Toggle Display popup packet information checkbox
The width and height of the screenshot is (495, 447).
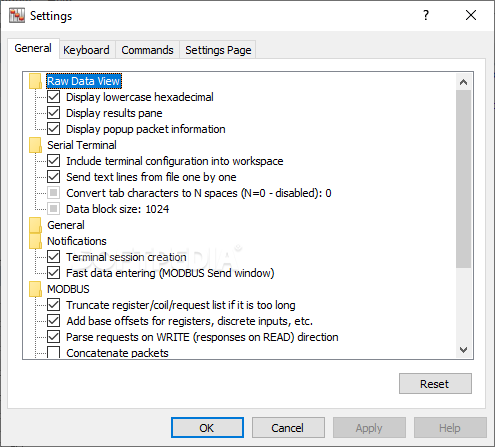53,129
